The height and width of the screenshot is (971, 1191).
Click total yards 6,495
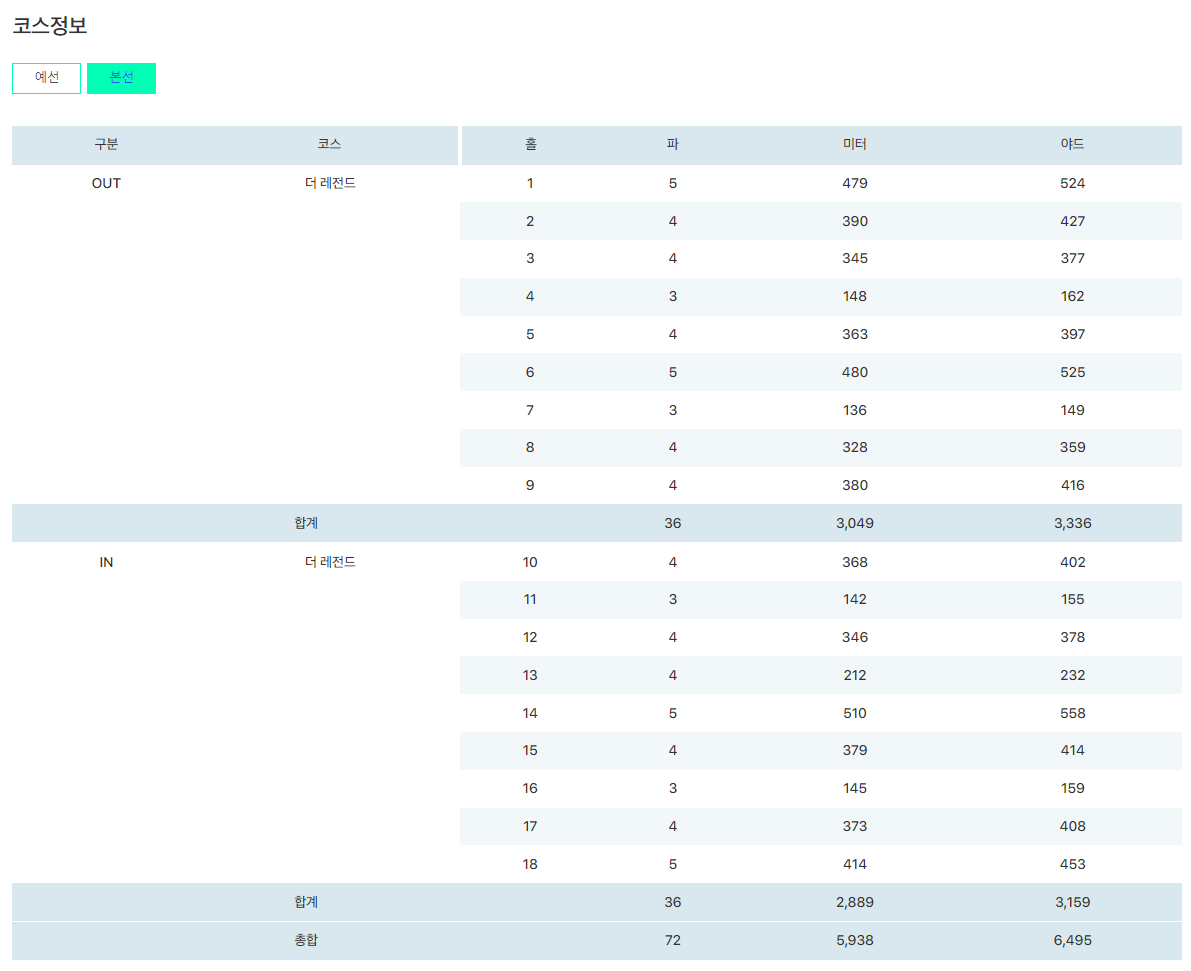pyautogui.click(x=1073, y=941)
